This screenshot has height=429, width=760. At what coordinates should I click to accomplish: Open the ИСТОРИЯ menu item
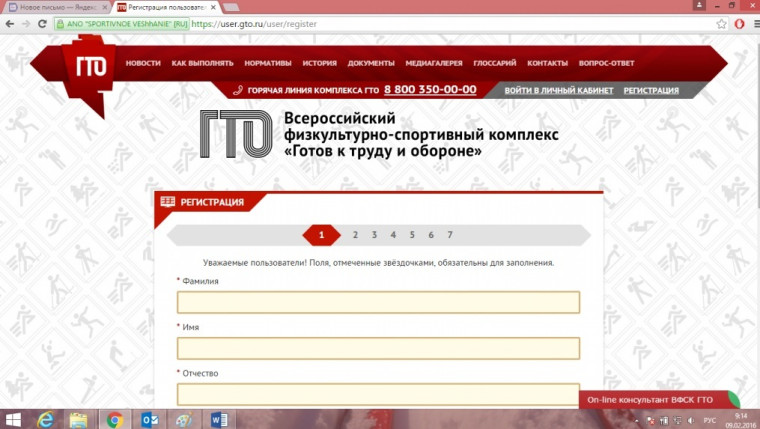pyautogui.click(x=319, y=63)
